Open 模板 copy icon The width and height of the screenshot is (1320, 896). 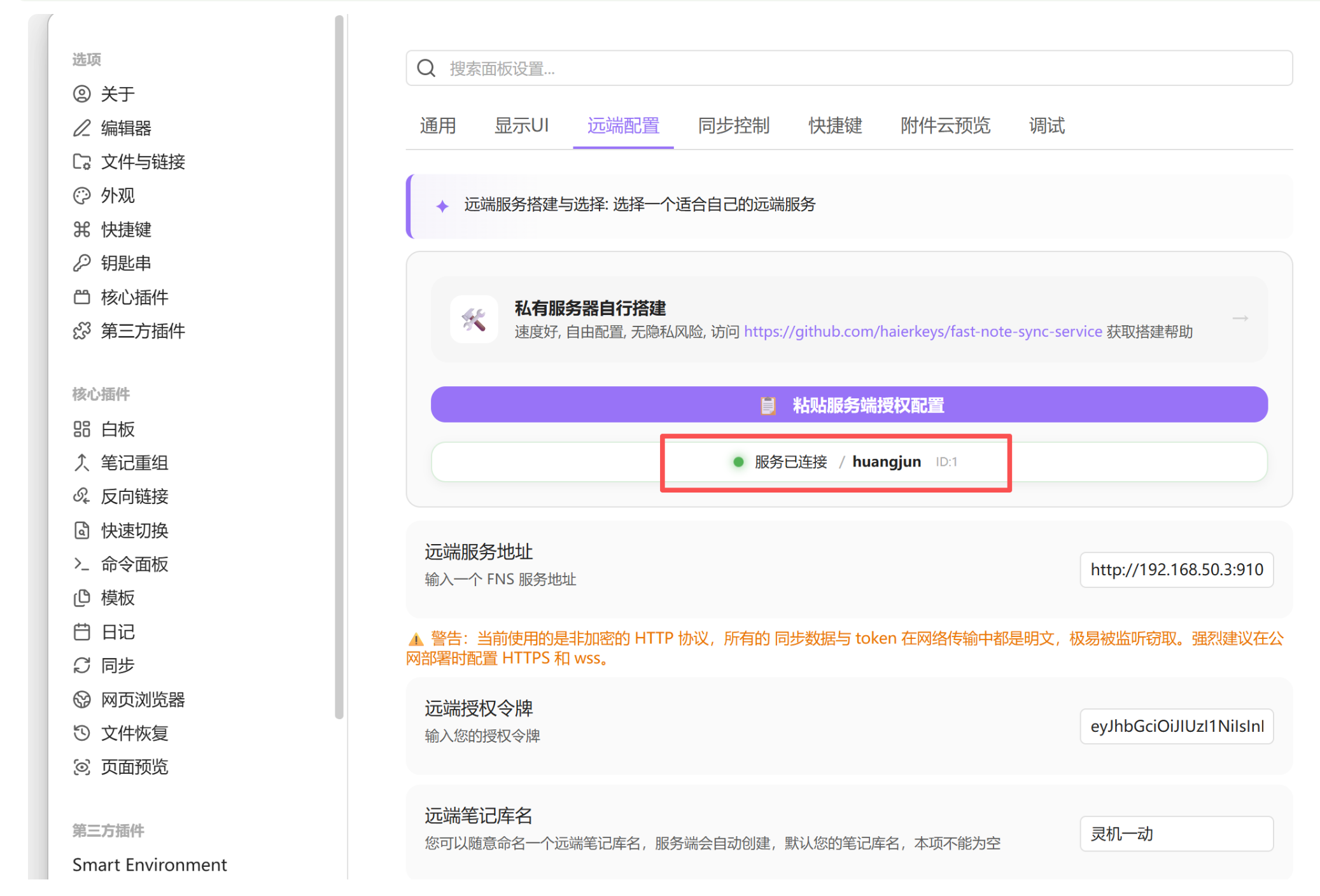(81, 598)
